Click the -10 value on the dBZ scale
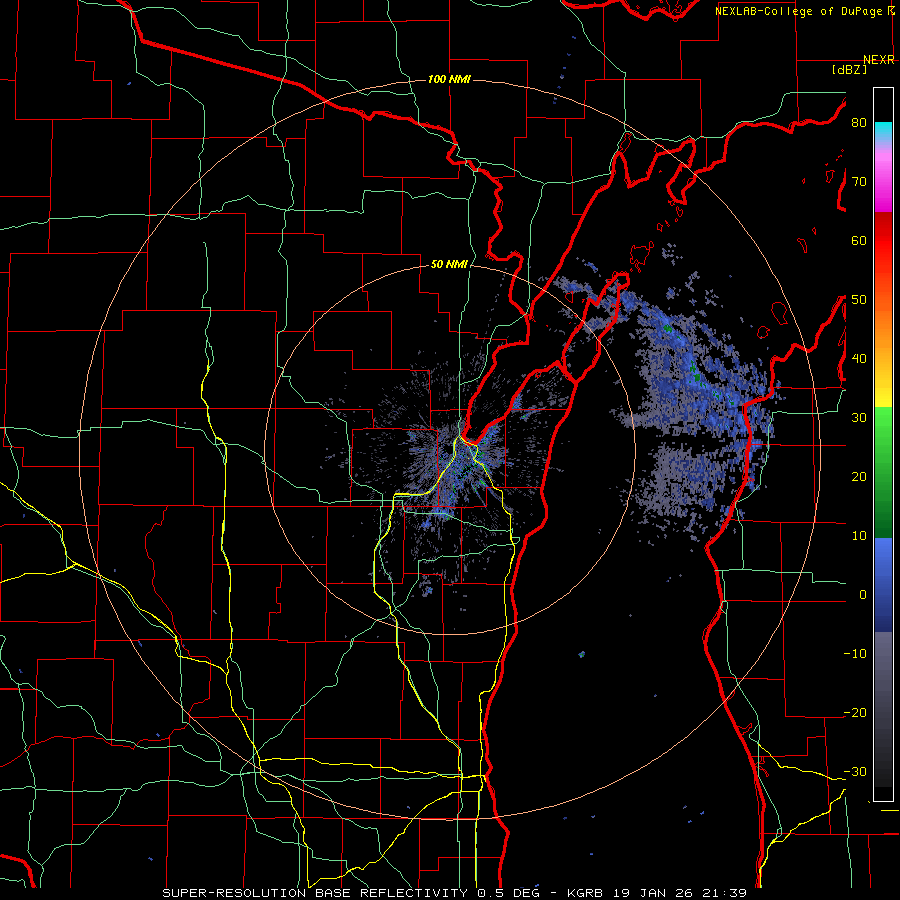 coord(855,654)
